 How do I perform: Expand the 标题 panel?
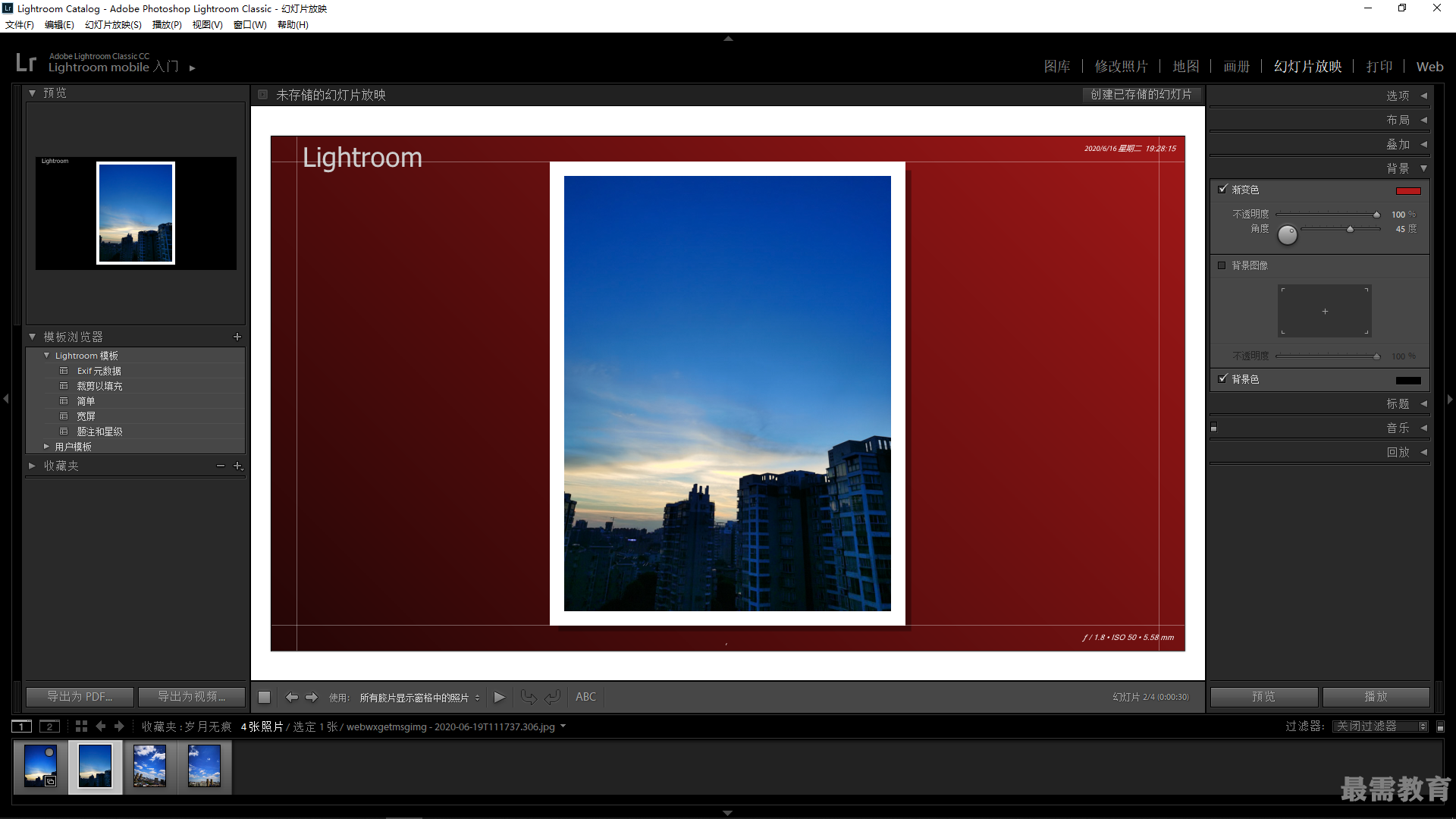(x=1423, y=404)
